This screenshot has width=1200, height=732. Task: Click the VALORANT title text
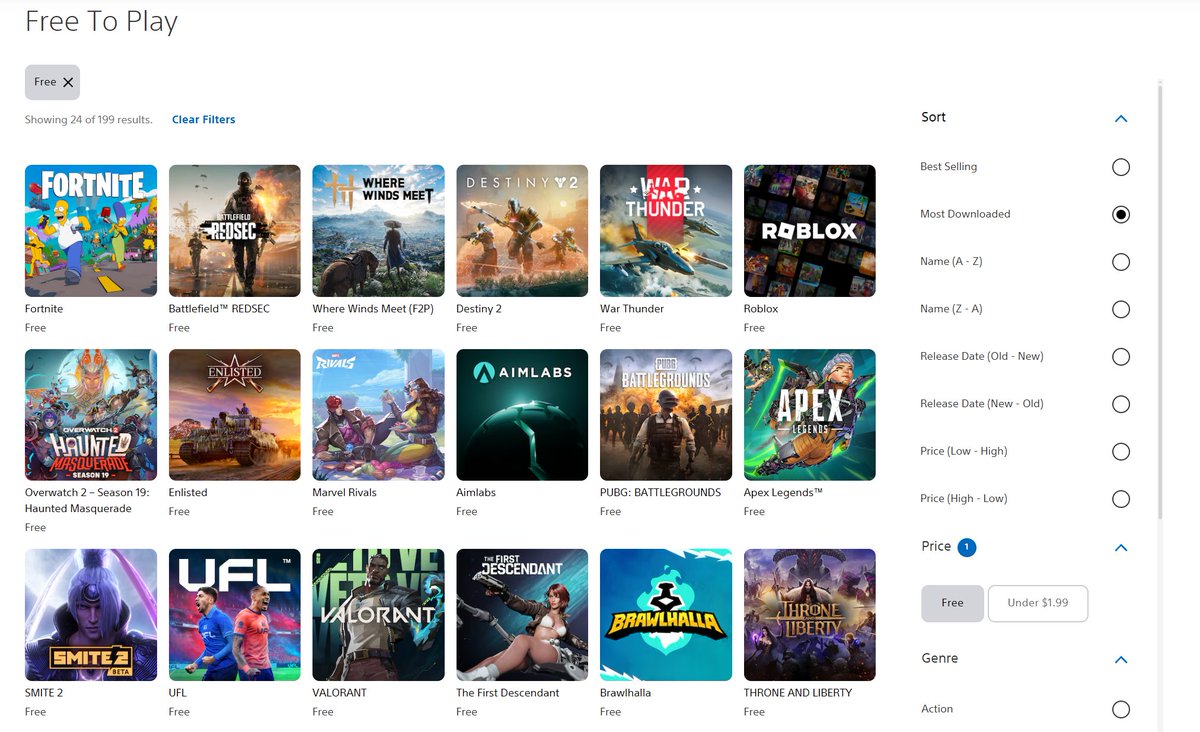[x=340, y=693]
